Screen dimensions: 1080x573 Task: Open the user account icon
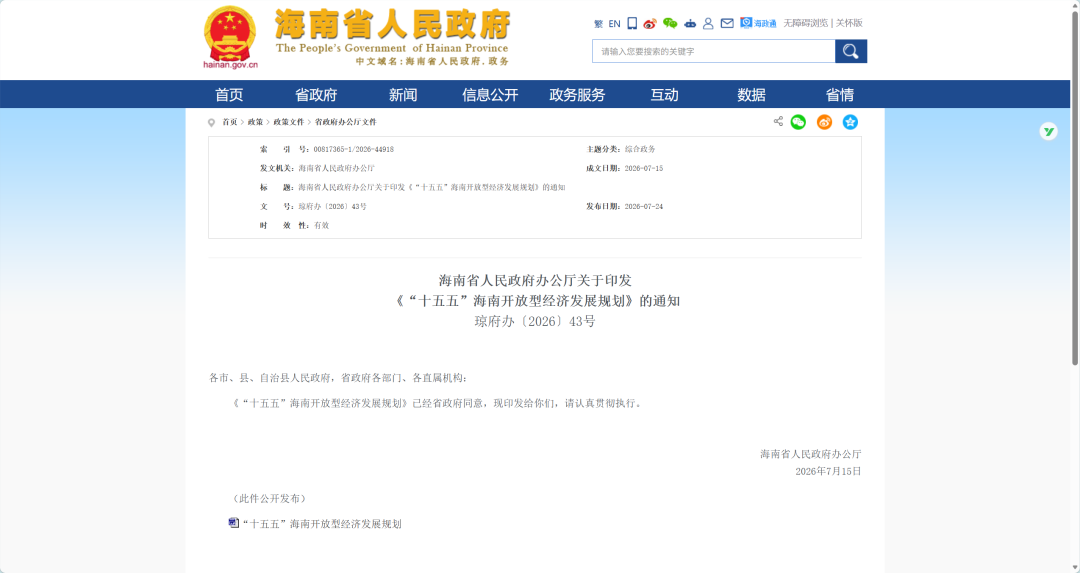click(x=708, y=23)
